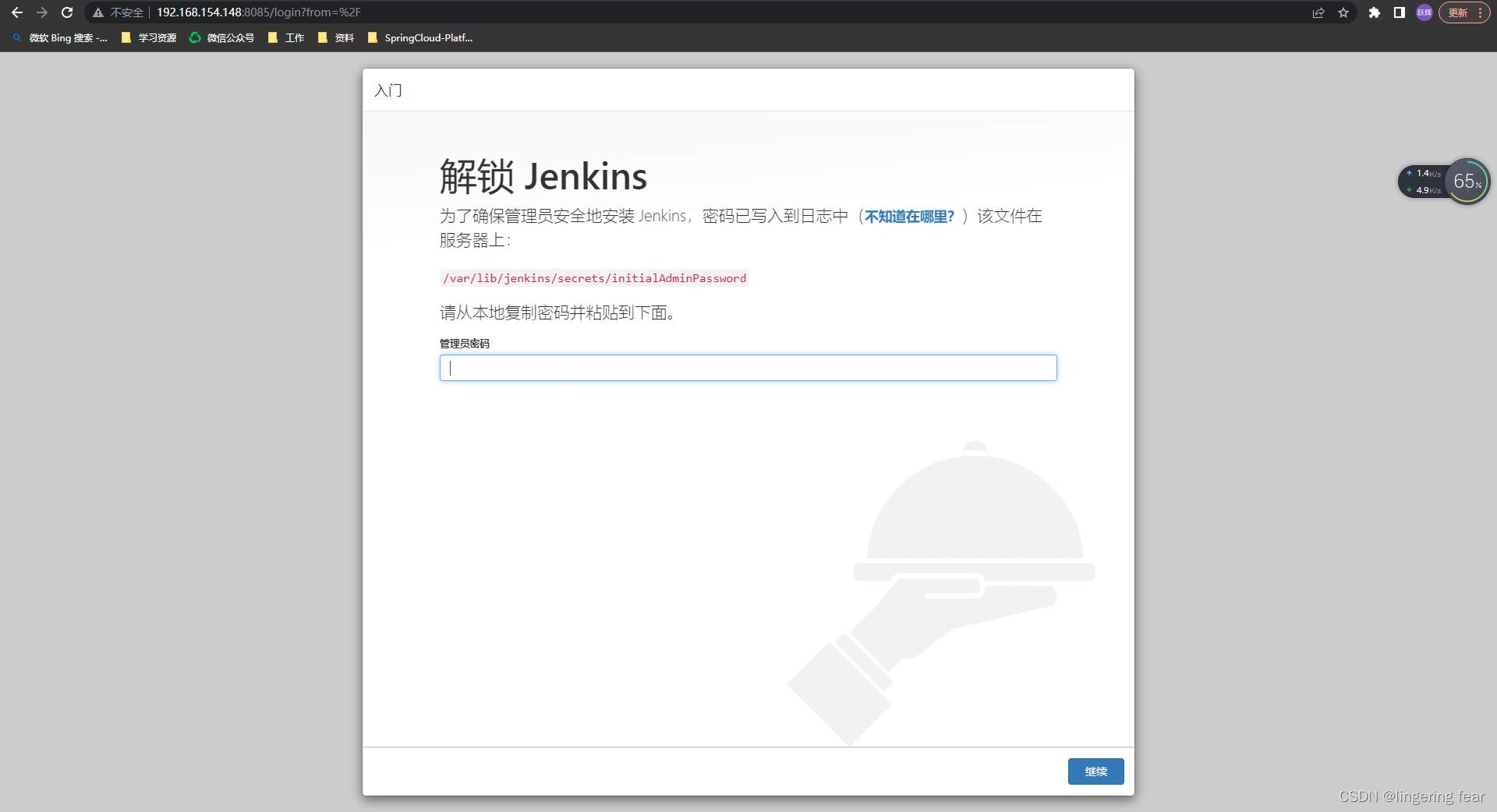Open the 微信公众号 bookmark
The height and width of the screenshot is (812, 1497).
click(x=221, y=37)
